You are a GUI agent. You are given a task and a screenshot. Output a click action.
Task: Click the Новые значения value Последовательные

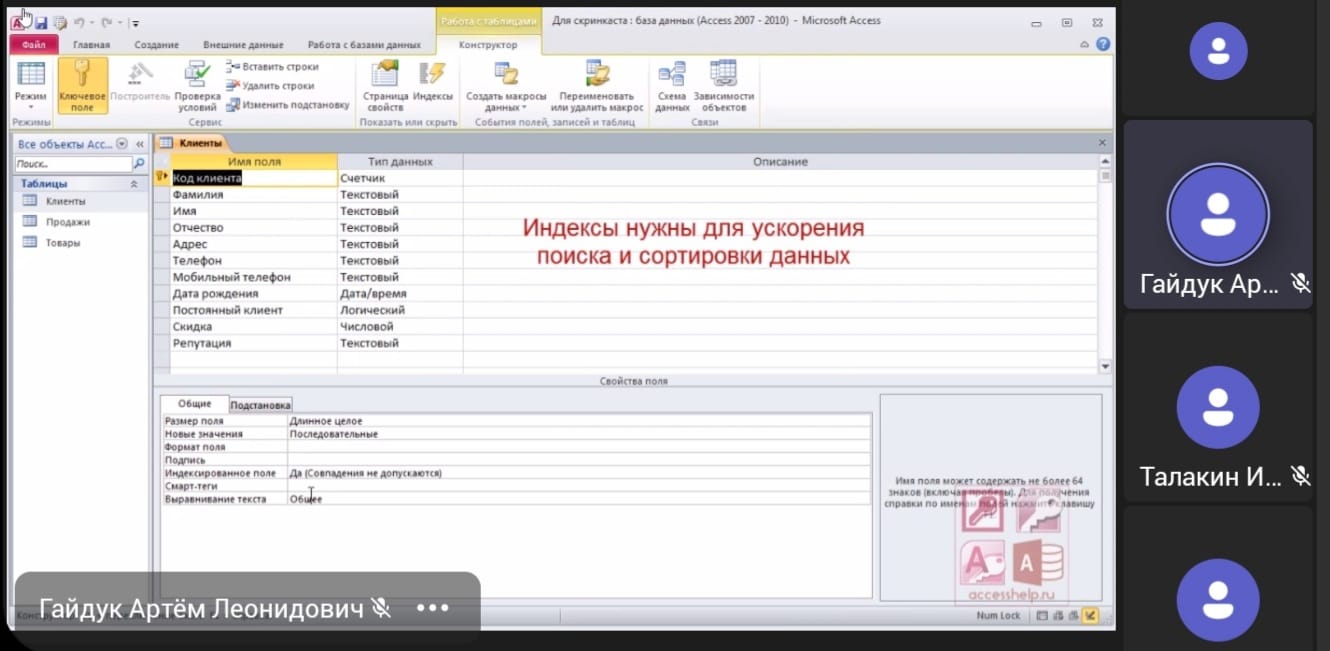579,434
